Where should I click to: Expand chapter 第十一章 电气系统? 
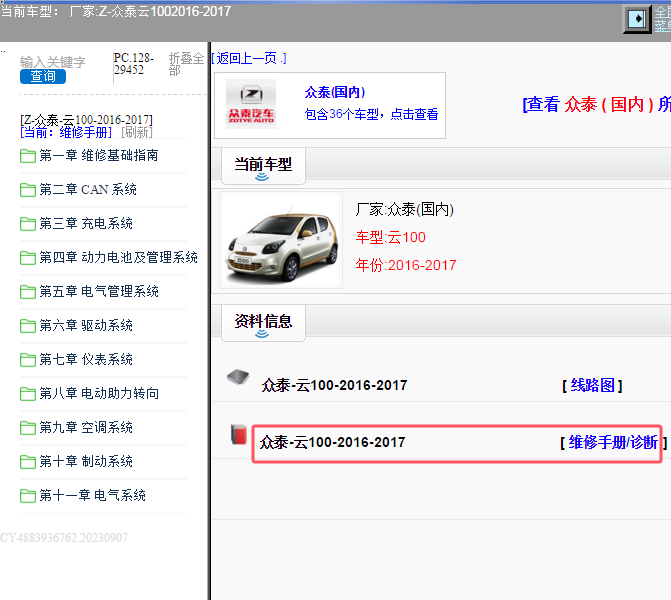coord(92,496)
